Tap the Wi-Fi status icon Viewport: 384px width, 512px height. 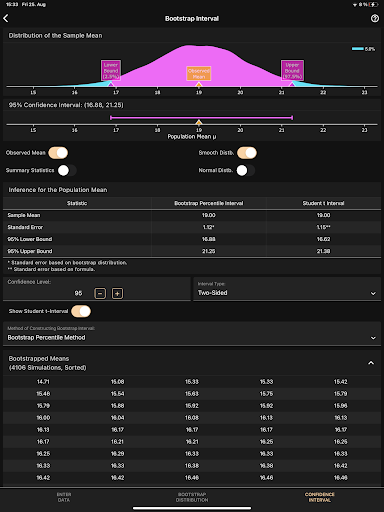click(x=355, y=5)
